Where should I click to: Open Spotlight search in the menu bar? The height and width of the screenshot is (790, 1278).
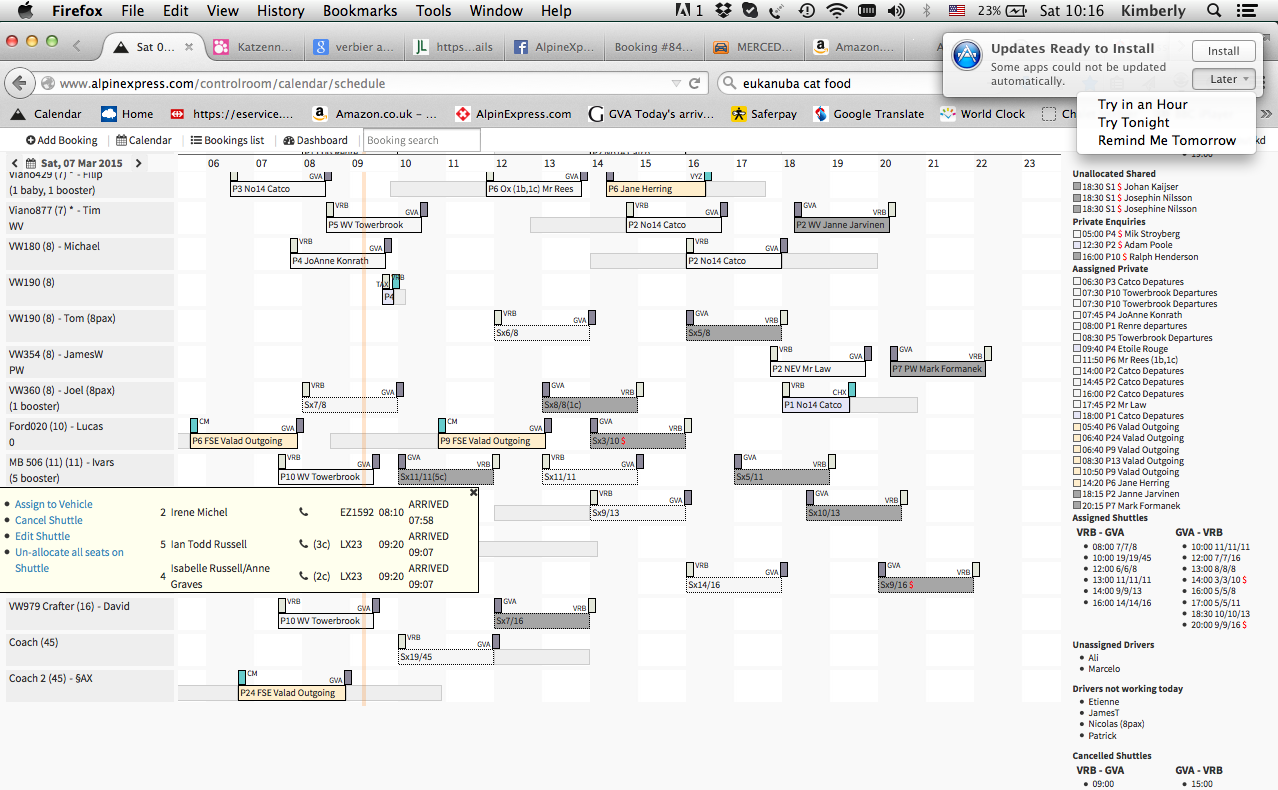pos(1214,11)
